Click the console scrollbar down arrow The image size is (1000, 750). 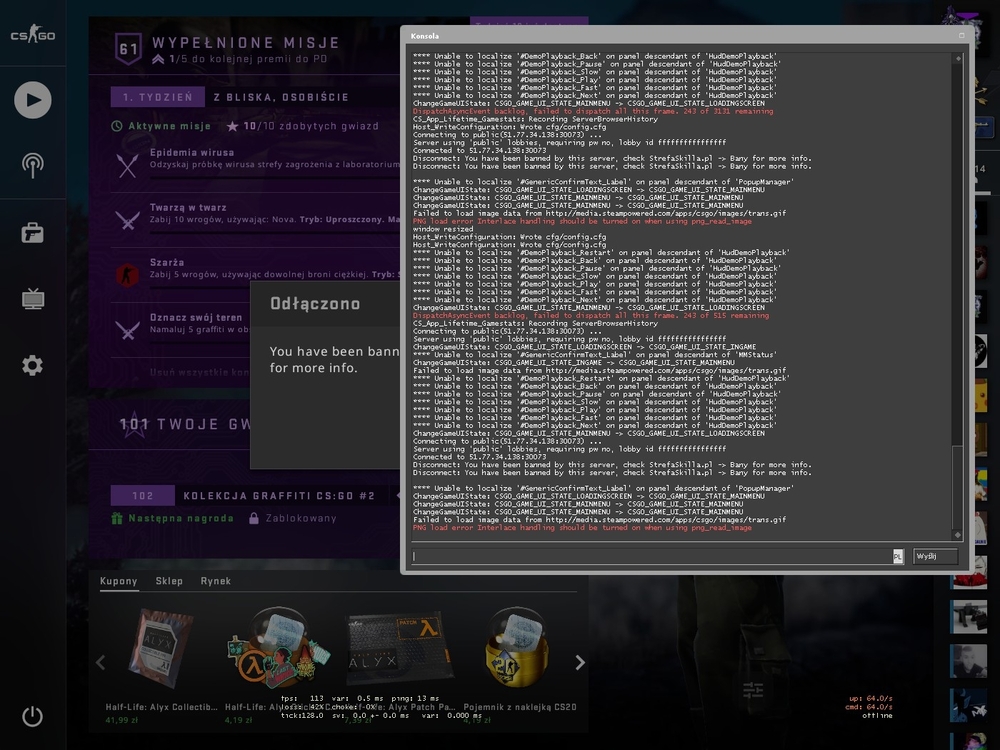[957, 534]
